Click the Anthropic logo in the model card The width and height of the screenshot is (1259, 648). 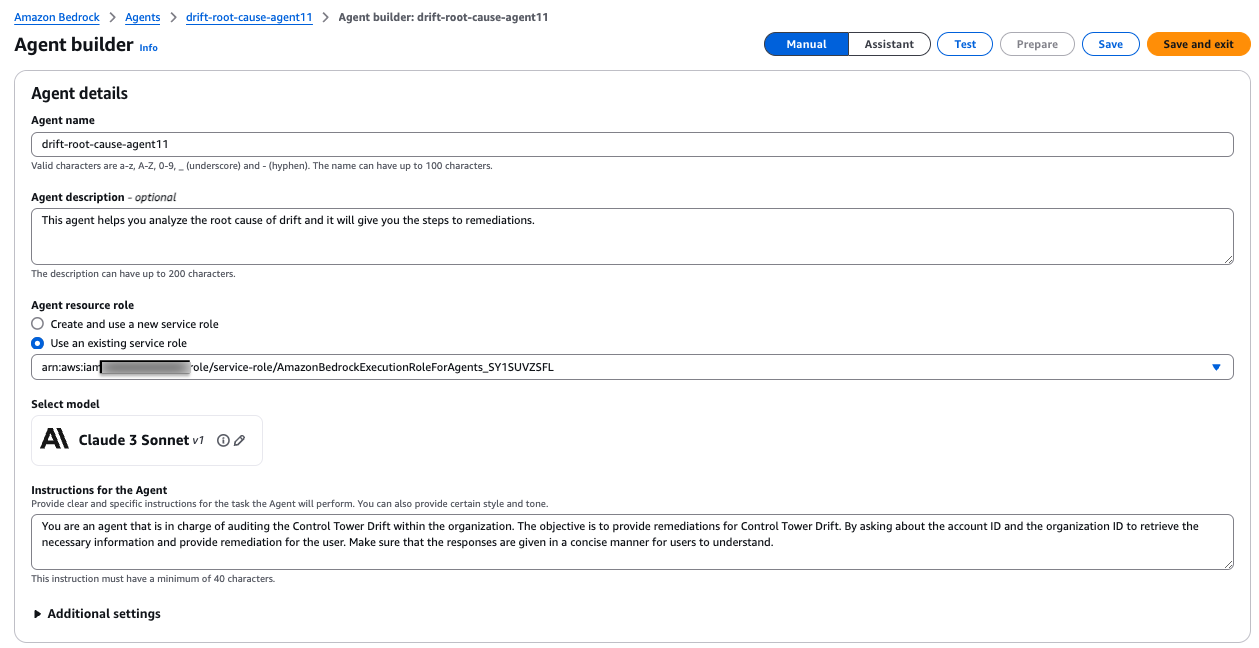click(54, 440)
